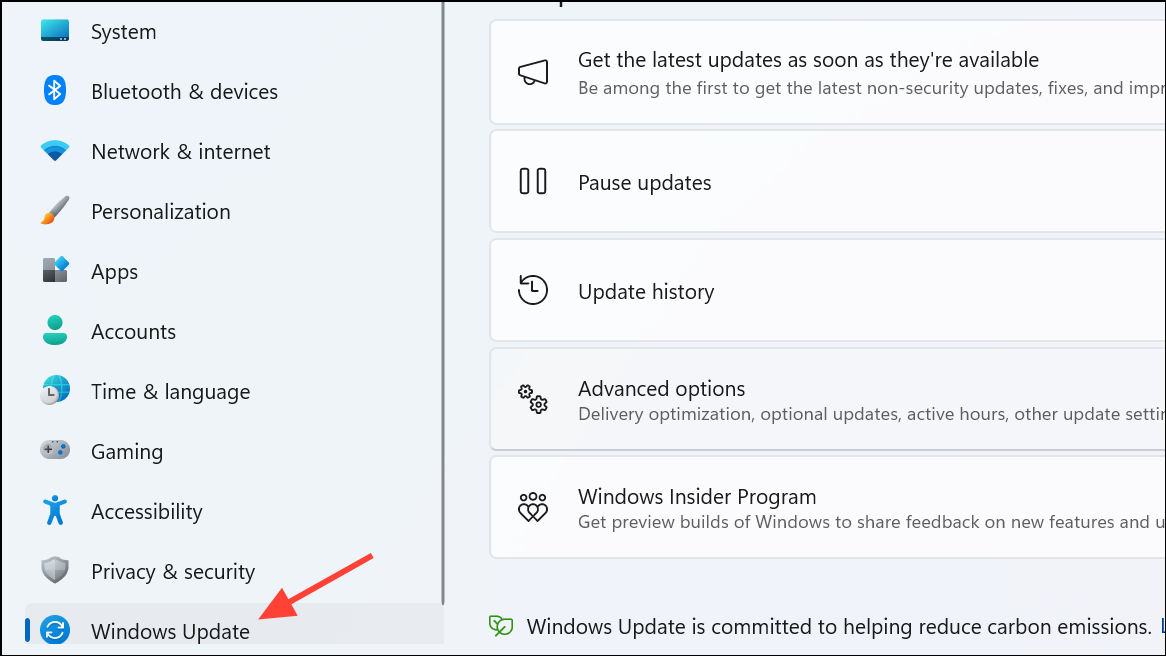This screenshot has width=1166, height=656.
Task: Click the Privacy & security shield icon
Action: 55,571
